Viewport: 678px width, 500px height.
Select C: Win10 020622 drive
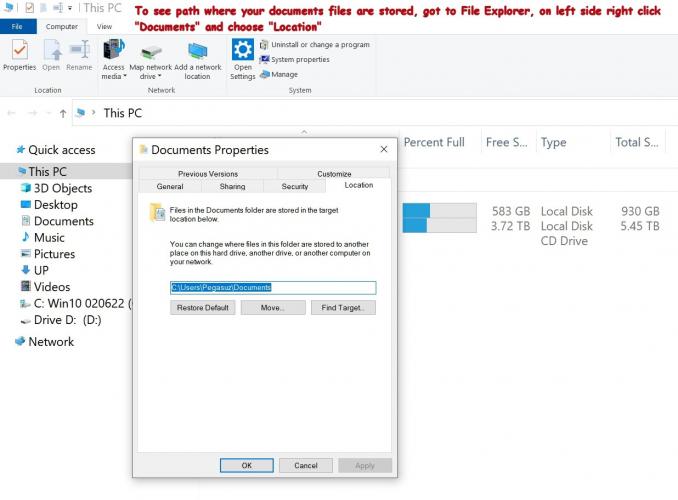tap(79, 303)
